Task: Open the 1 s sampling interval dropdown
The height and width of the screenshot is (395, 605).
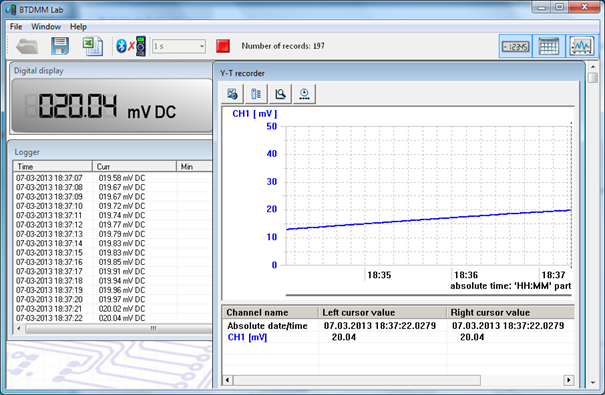Action: click(179, 46)
